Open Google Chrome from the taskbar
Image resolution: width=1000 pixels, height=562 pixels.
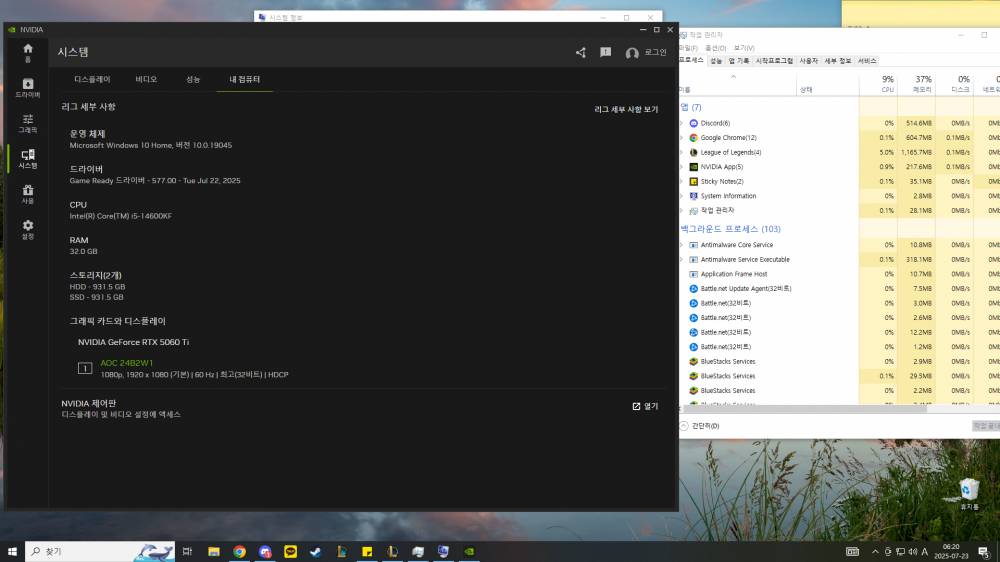pos(239,552)
